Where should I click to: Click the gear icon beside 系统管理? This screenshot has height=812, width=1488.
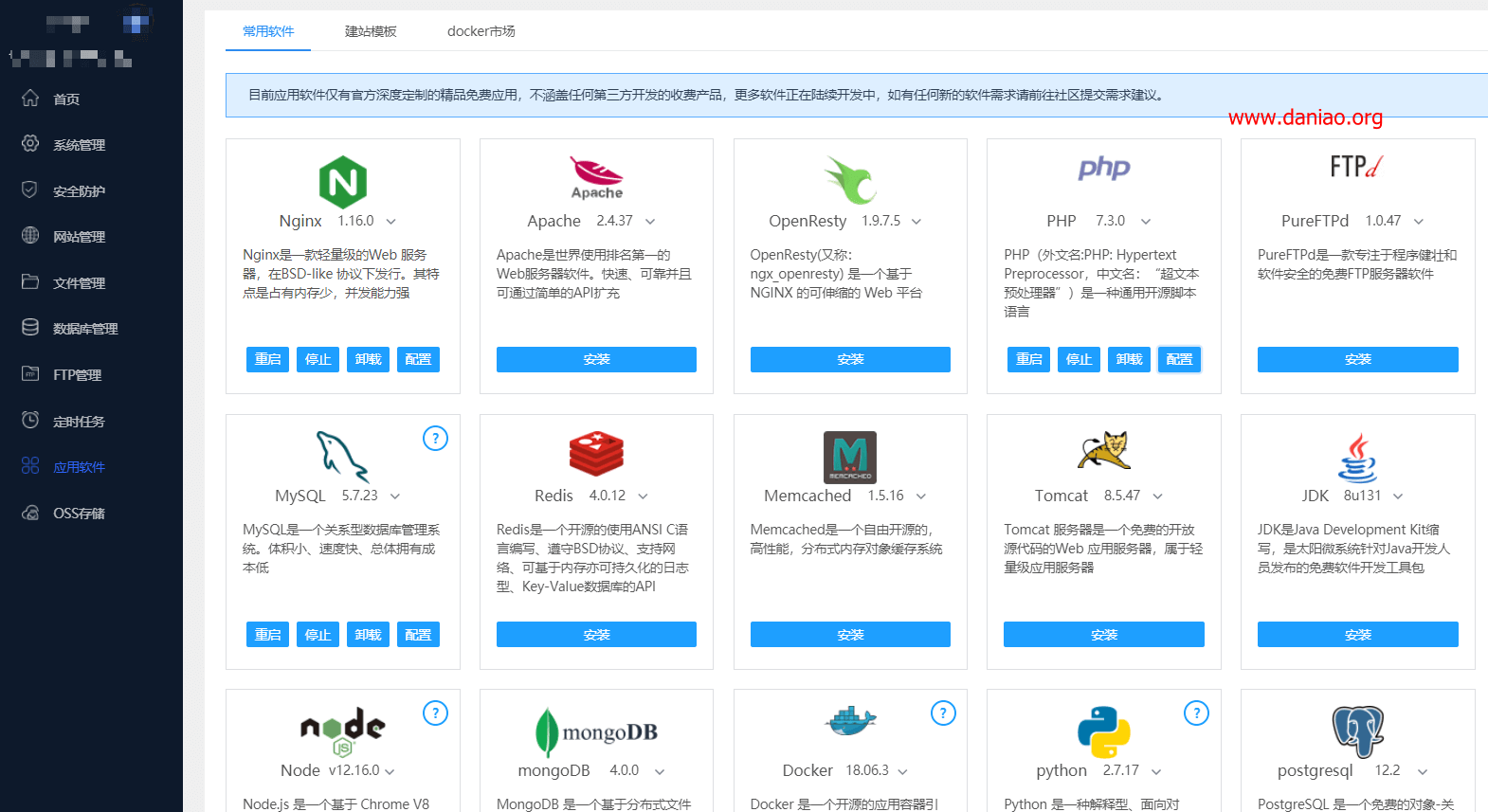pos(30,143)
